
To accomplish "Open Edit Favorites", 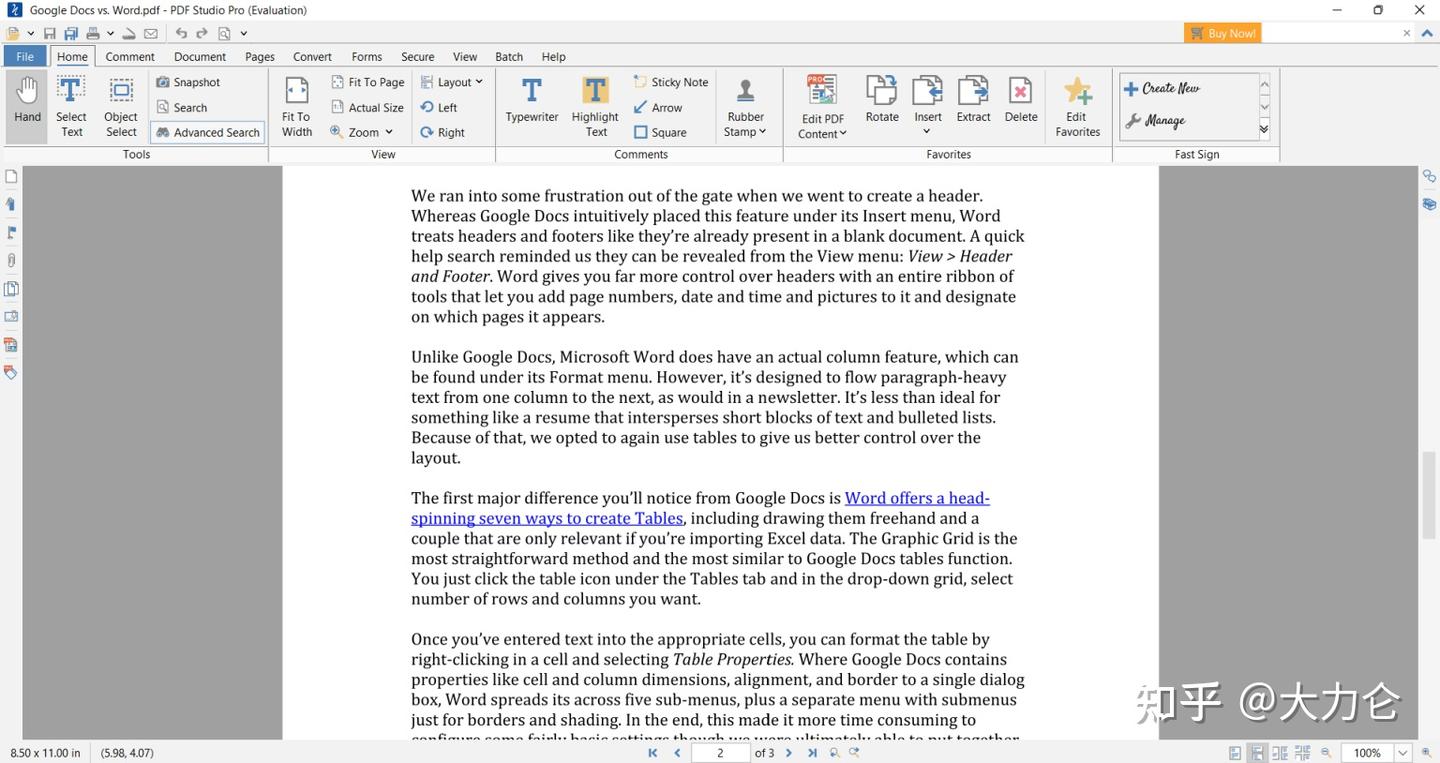I will (x=1077, y=106).
